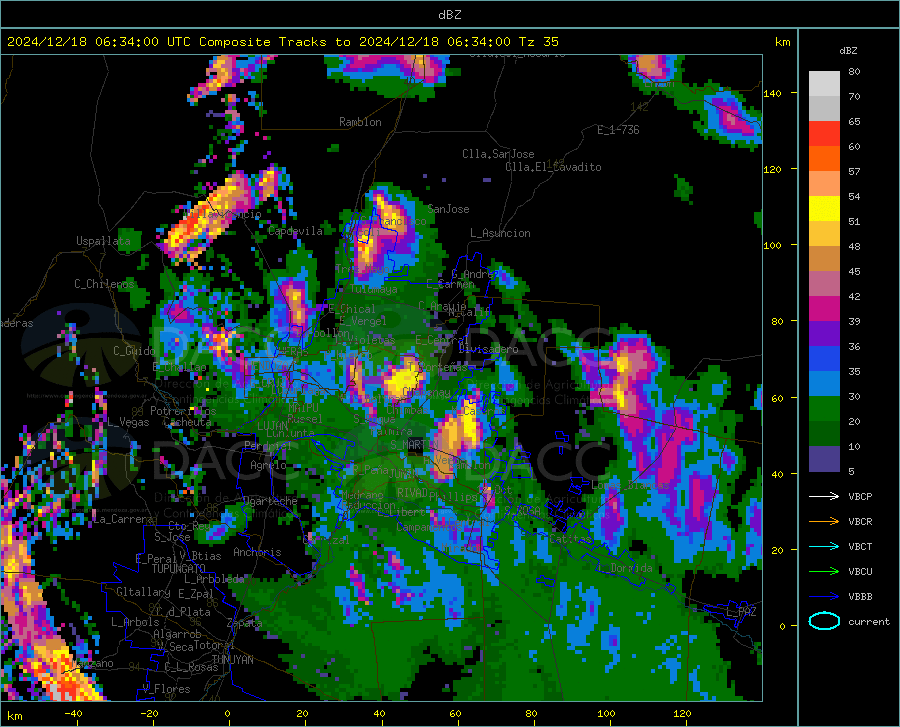Click the VBCP legend label

[x=860, y=496]
